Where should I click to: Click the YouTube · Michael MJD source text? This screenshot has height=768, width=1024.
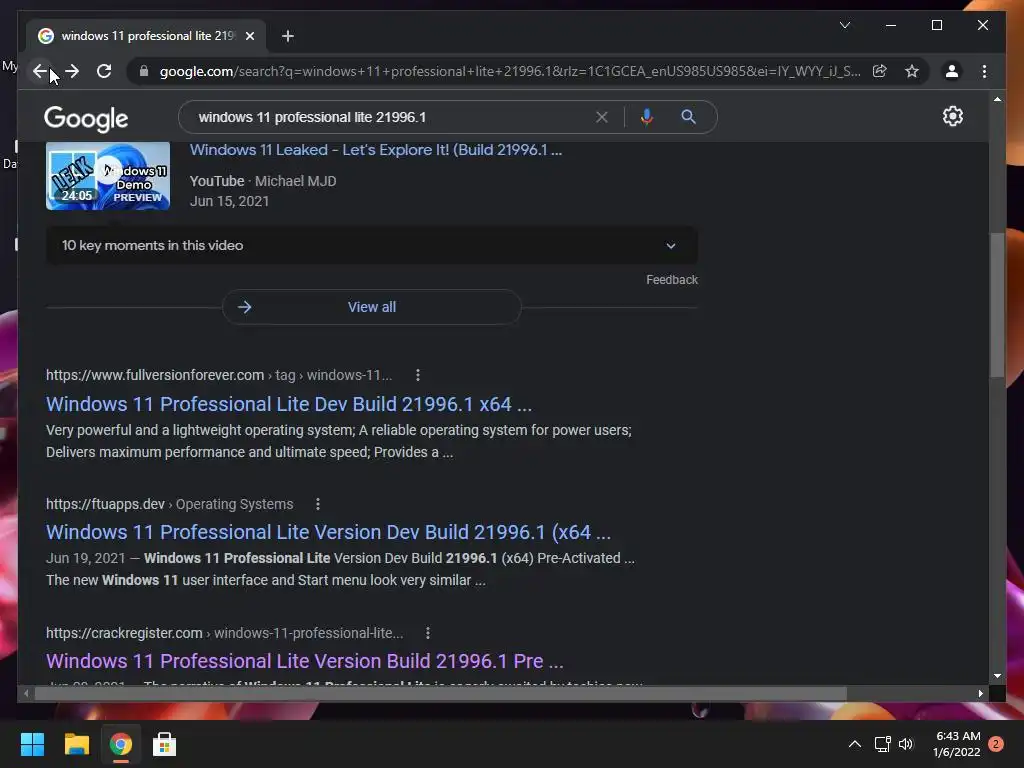pos(263,181)
